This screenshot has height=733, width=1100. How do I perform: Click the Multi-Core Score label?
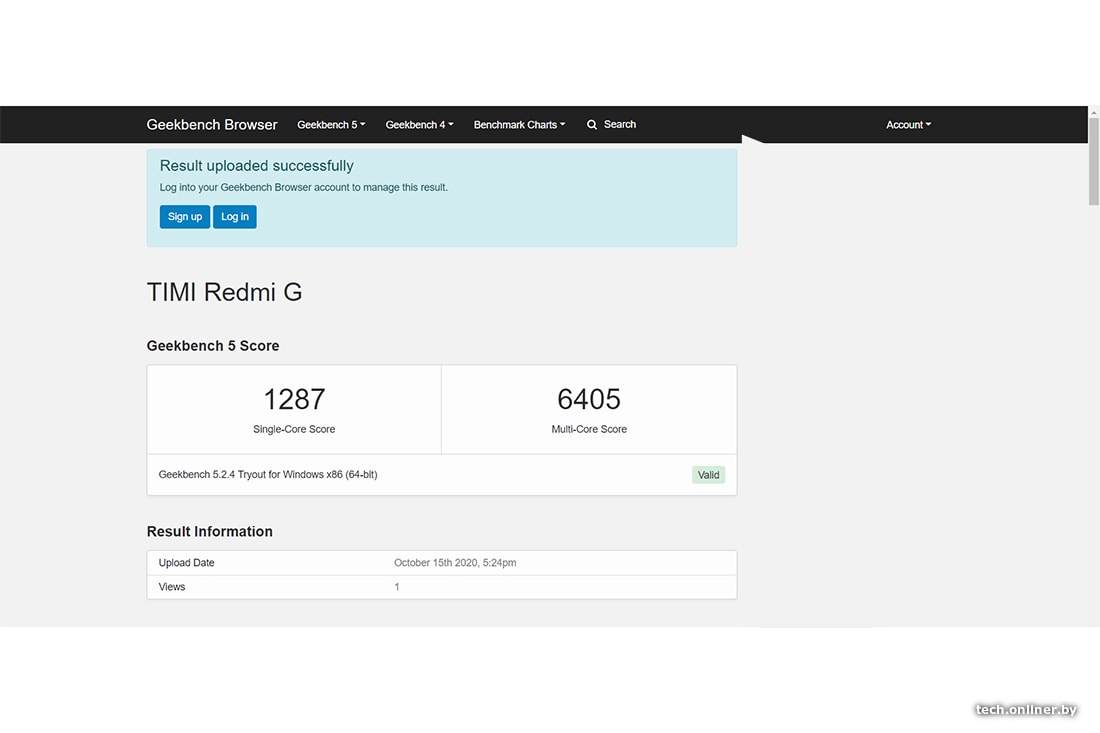tap(589, 429)
